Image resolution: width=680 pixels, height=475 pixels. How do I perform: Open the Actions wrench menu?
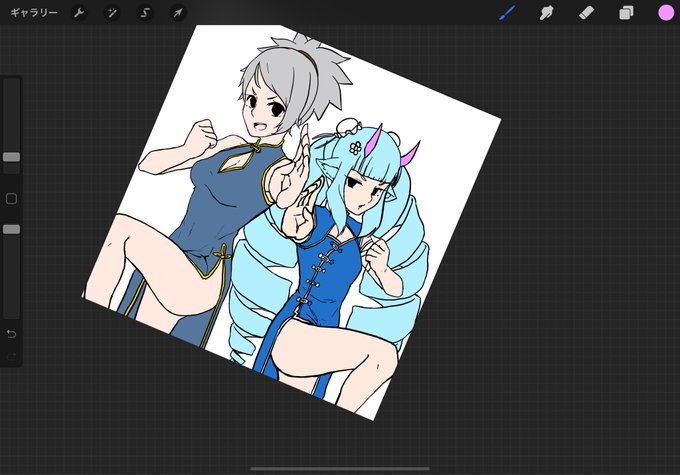point(79,13)
